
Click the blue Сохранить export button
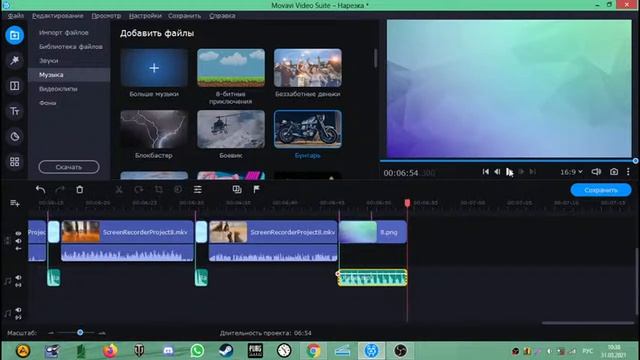(x=601, y=190)
